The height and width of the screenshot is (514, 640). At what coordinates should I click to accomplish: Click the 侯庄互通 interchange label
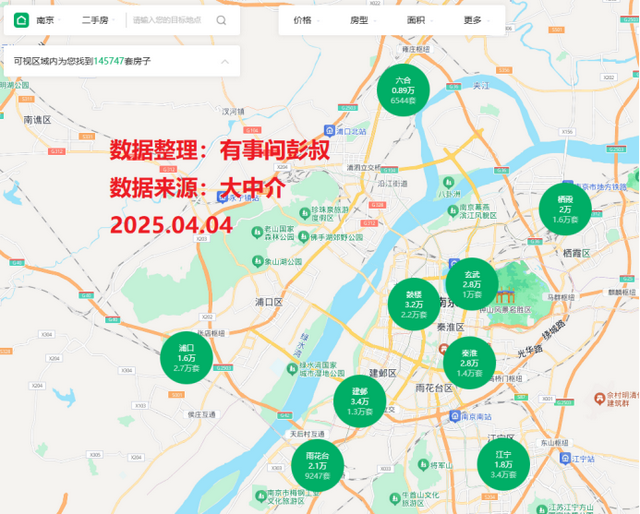click(201, 415)
